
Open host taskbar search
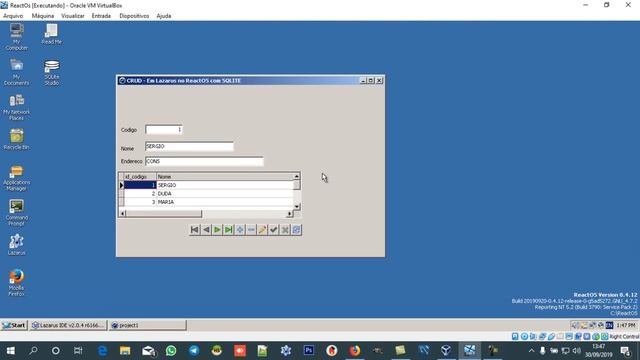(33, 351)
